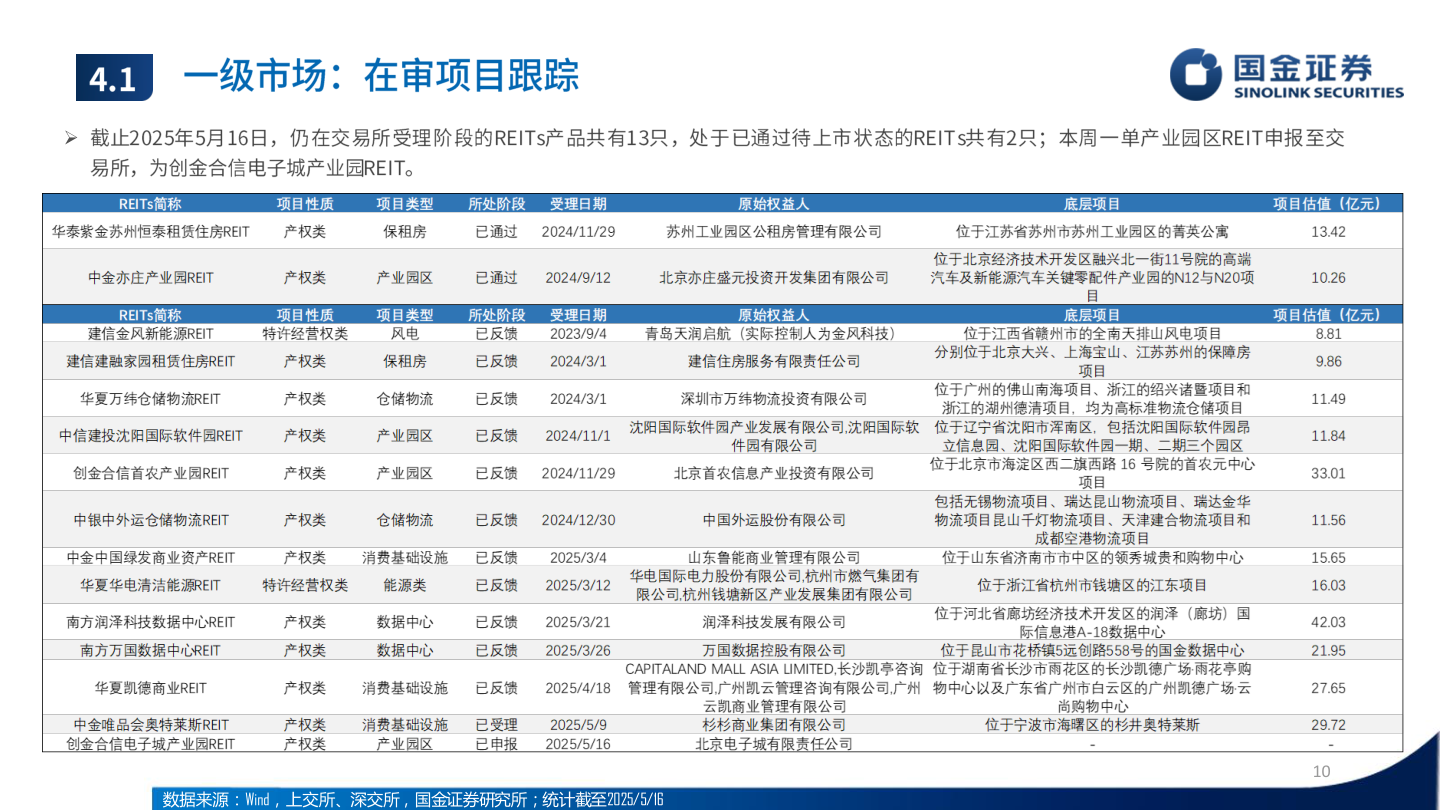
Task: Click the valuation 27.65
Action: (x=1328, y=688)
